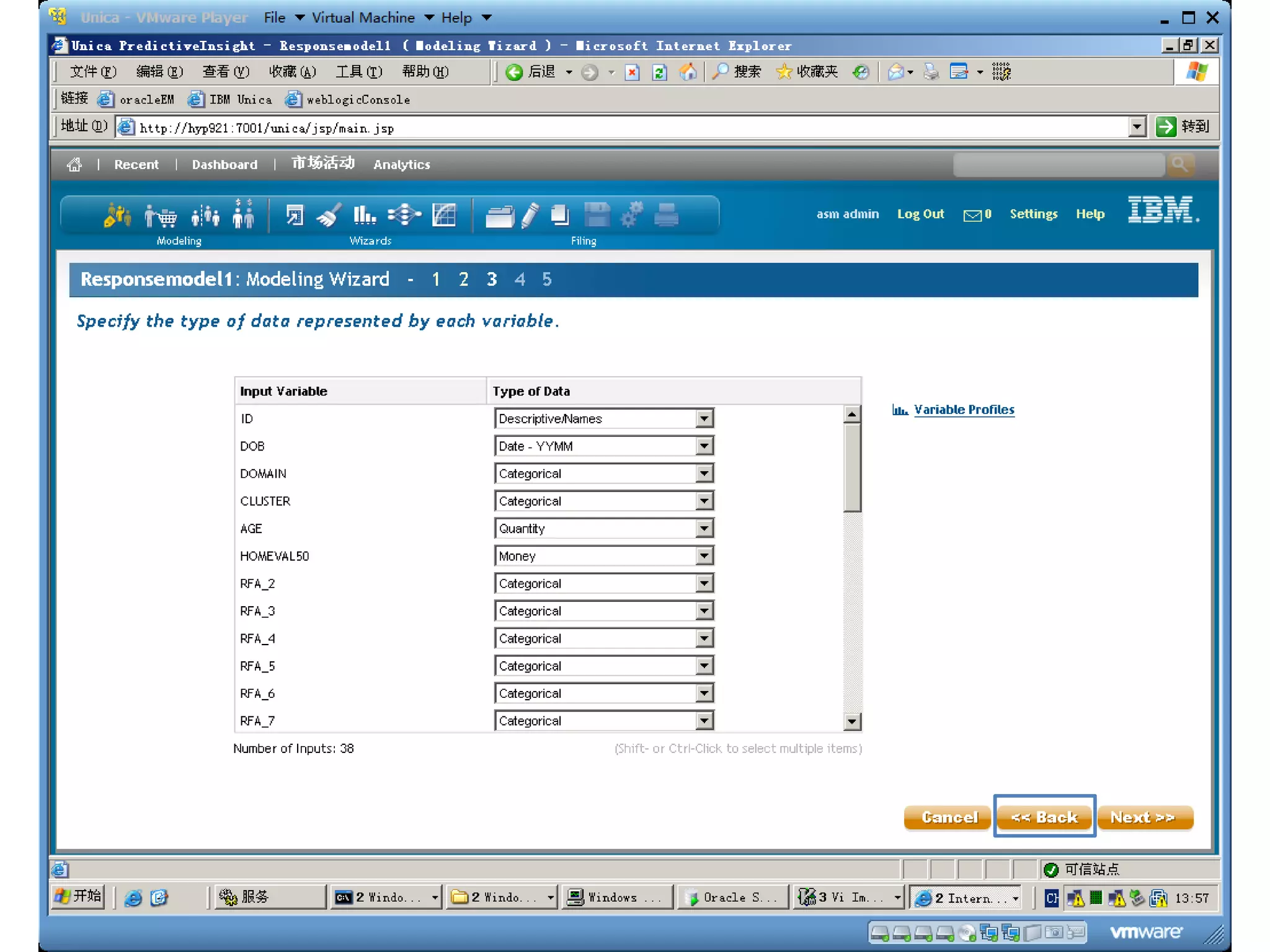Image resolution: width=1270 pixels, height=952 pixels.
Task: Open the bar chart wizard icon
Action: [x=364, y=216]
